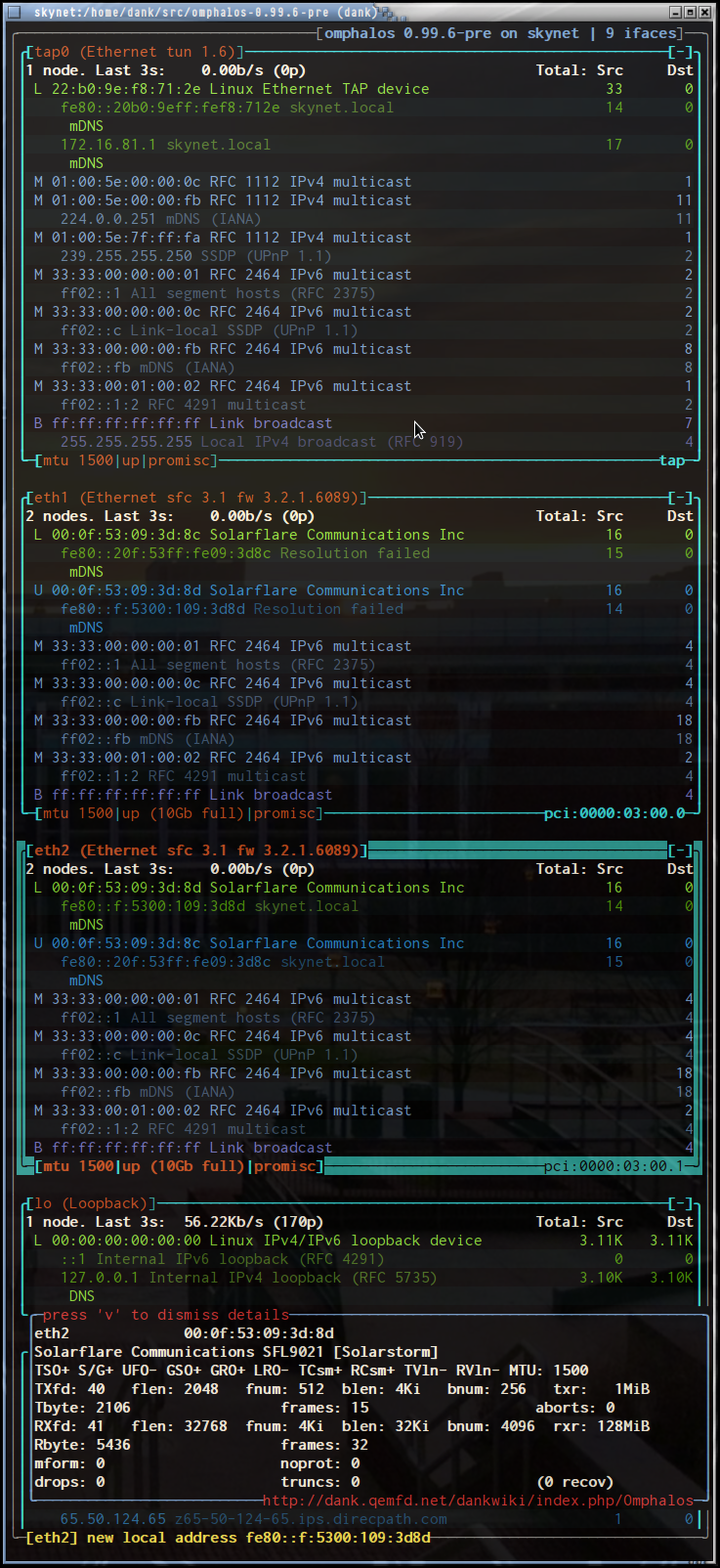Collapse the lo Loopback panel
The image size is (720, 1568).
pyautogui.click(x=680, y=1203)
